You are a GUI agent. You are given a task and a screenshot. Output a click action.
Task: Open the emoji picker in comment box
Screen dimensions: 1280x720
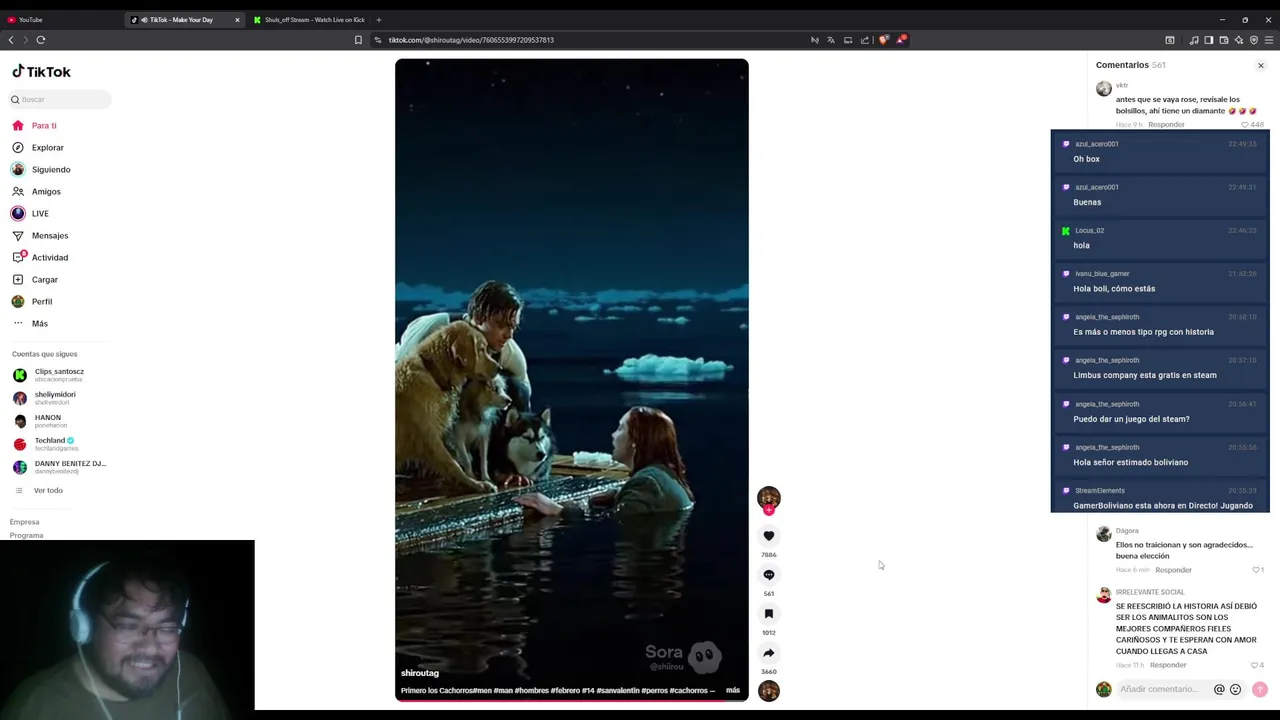pyautogui.click(x=1235, y=689)
